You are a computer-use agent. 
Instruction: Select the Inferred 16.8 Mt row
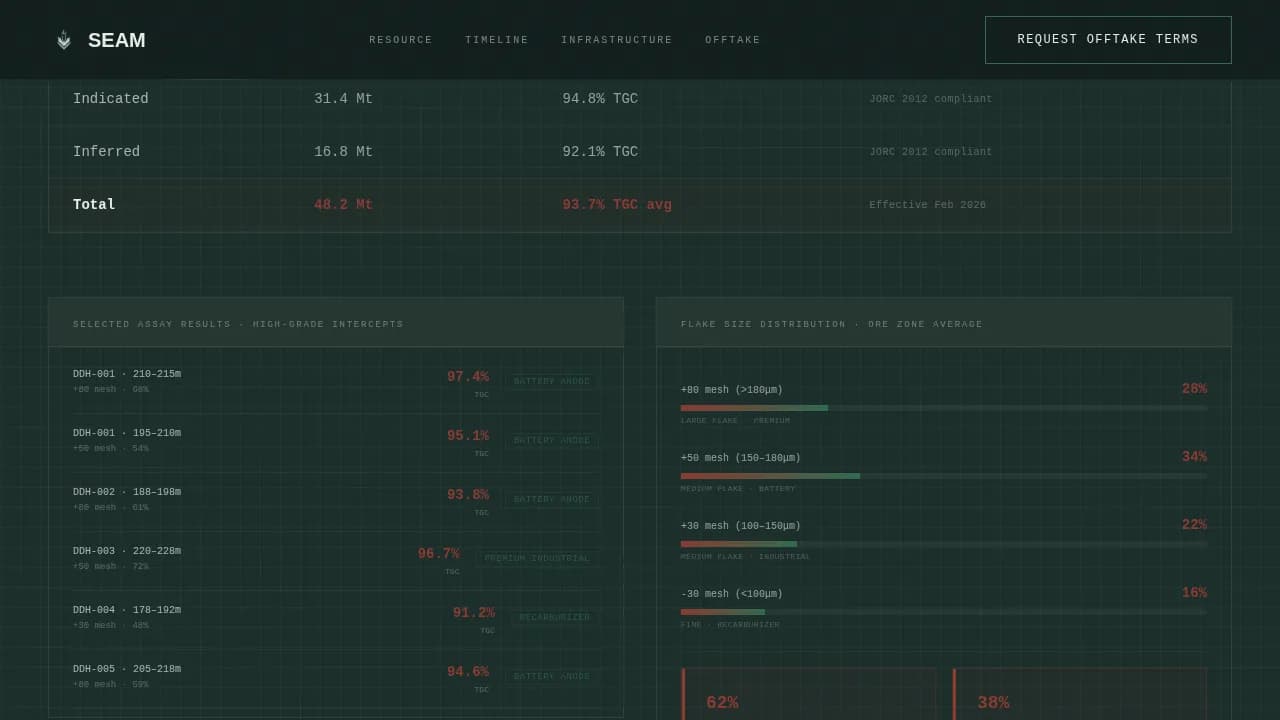tap(640, 152)
